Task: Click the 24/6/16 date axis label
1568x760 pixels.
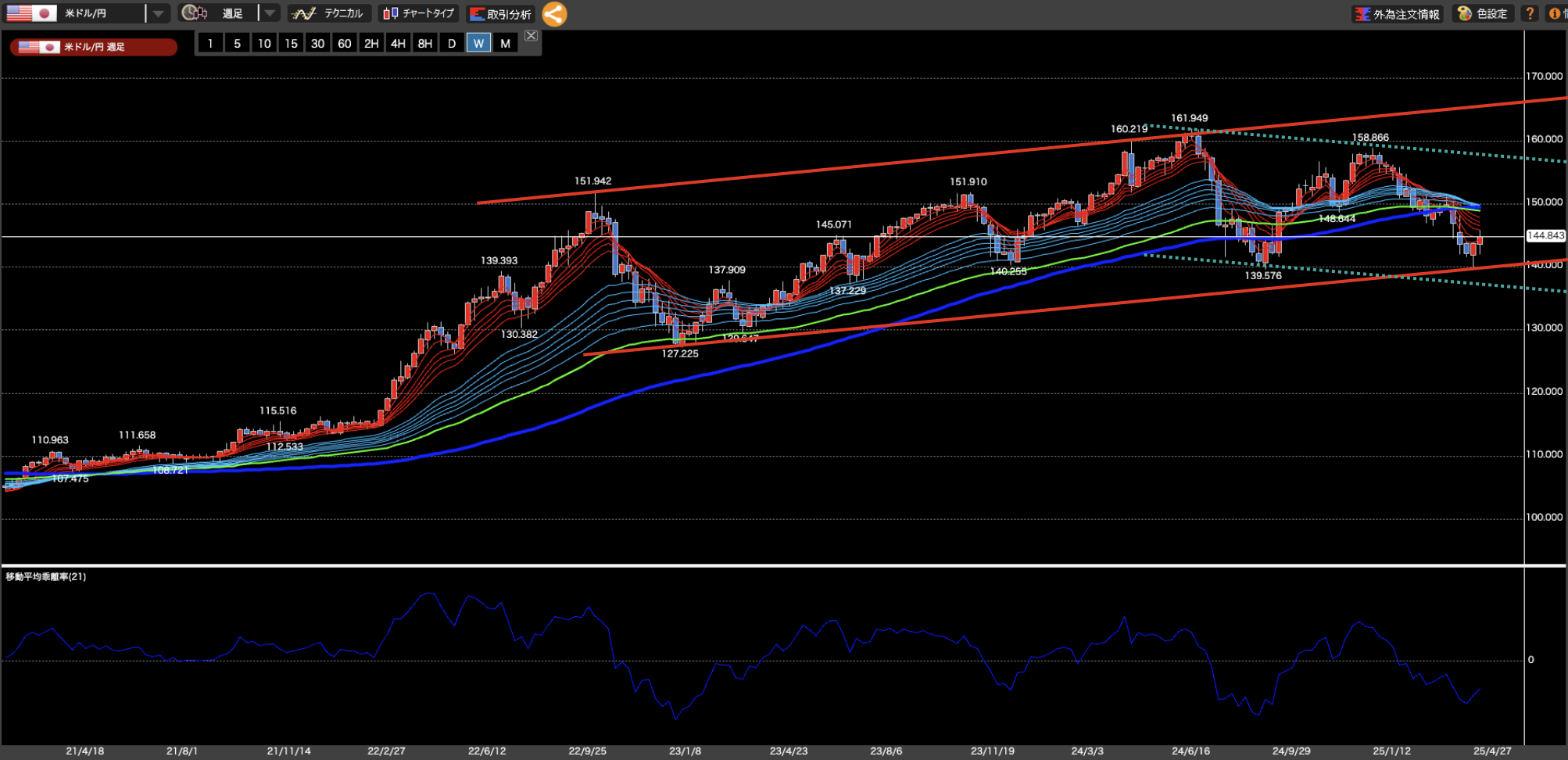Action: pyautogui.click(x=1190, y=751)
